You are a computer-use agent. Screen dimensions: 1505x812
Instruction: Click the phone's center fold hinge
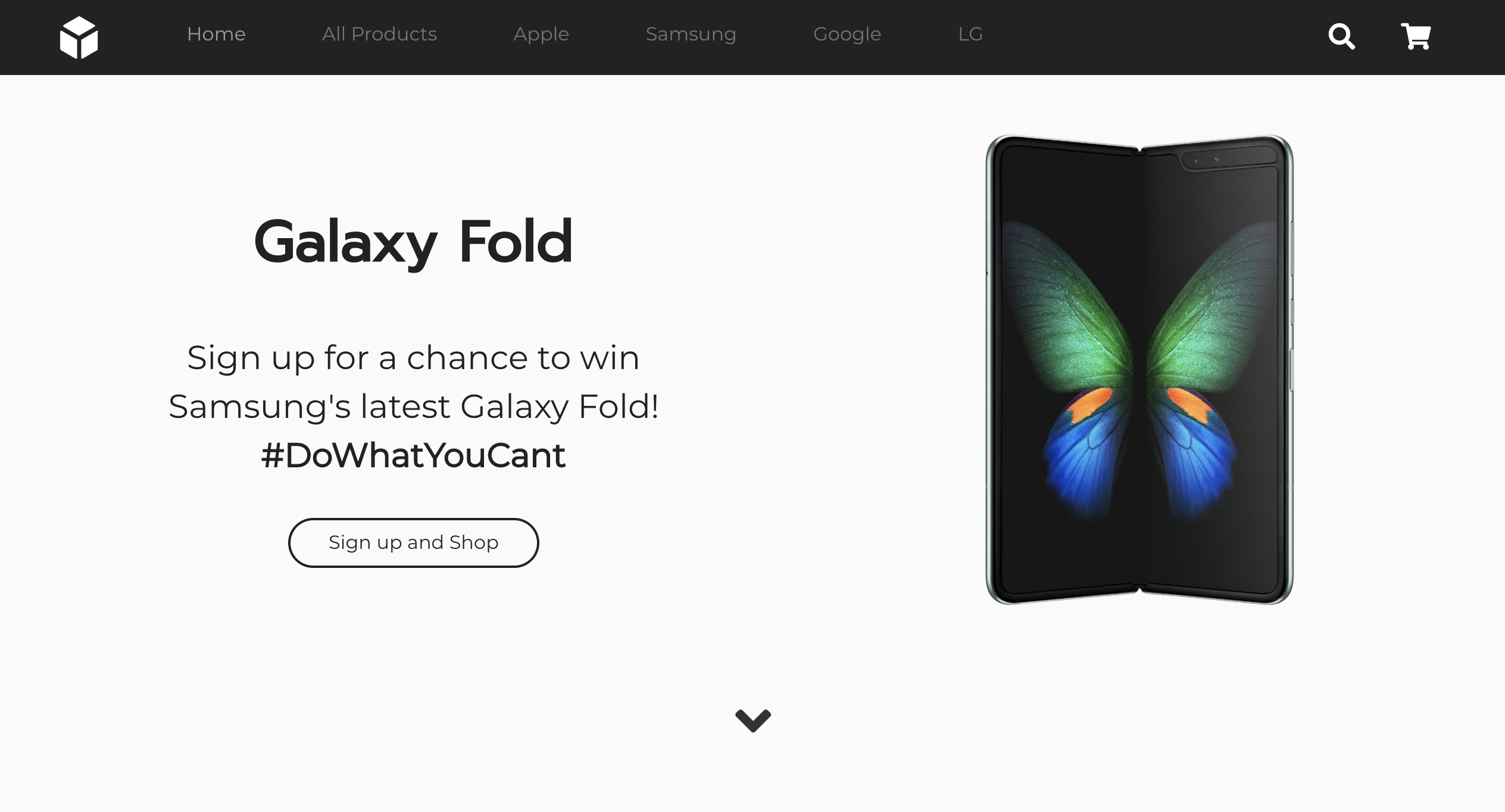click(1140, 370)
